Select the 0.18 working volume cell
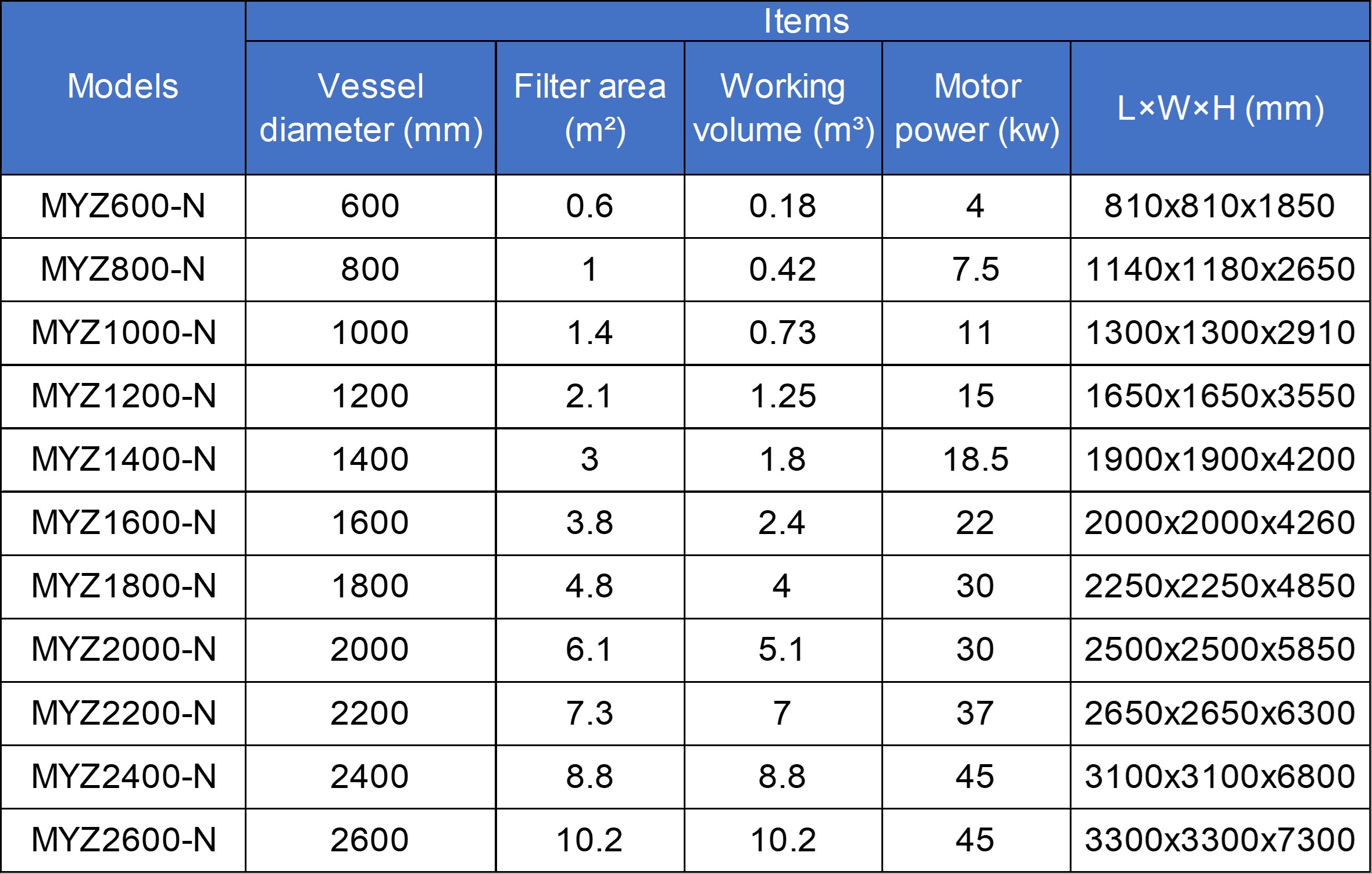 783,206
